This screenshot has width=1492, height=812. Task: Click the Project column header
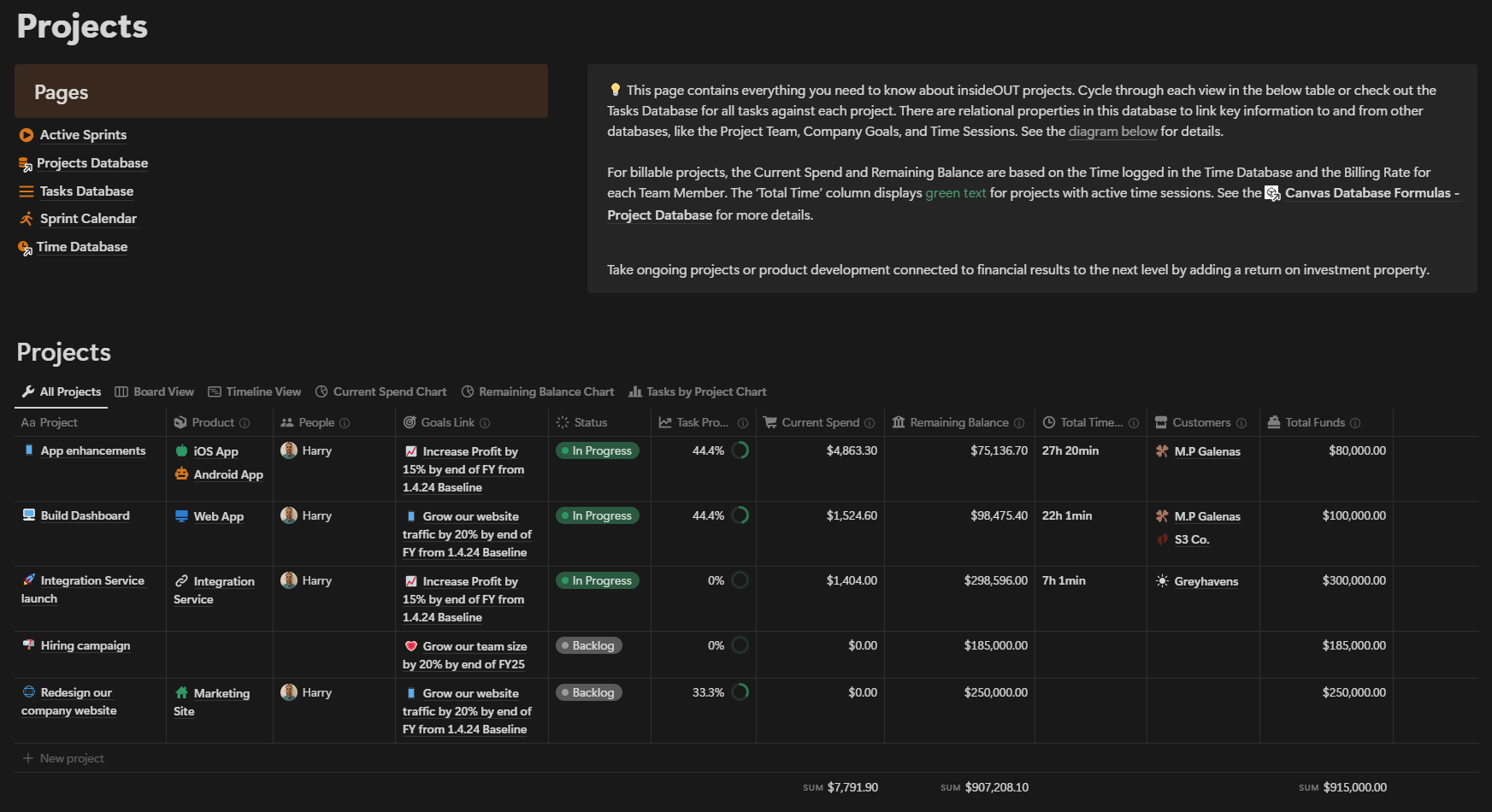[91, 422]
